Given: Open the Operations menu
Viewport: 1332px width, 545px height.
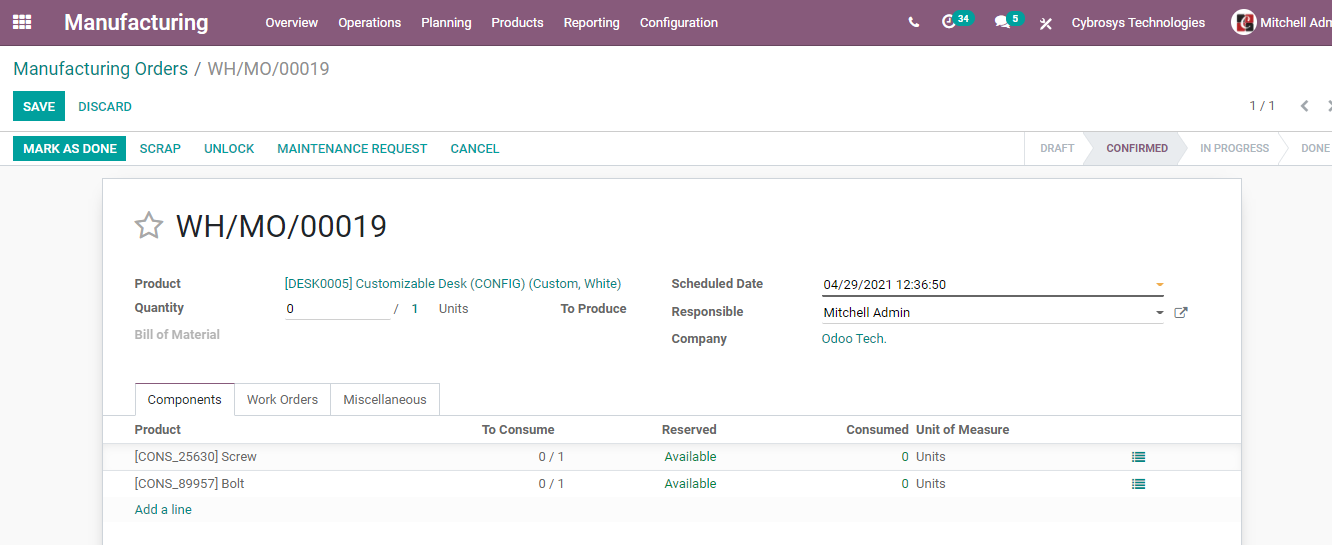Looking at the screenshot, I should 369,22.
